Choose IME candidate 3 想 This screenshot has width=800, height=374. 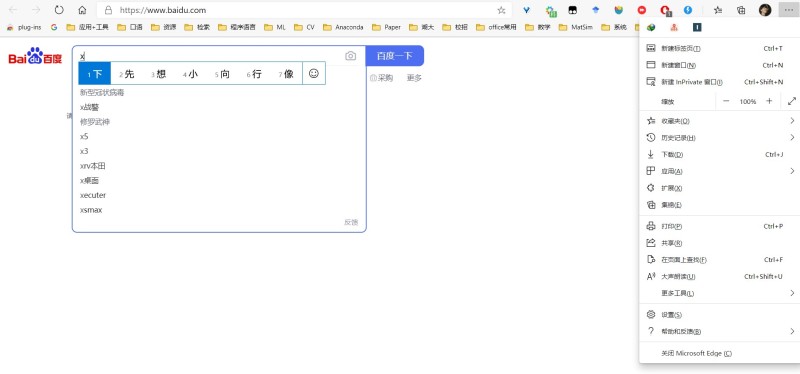pyautogui.click(x=159, y=74)
